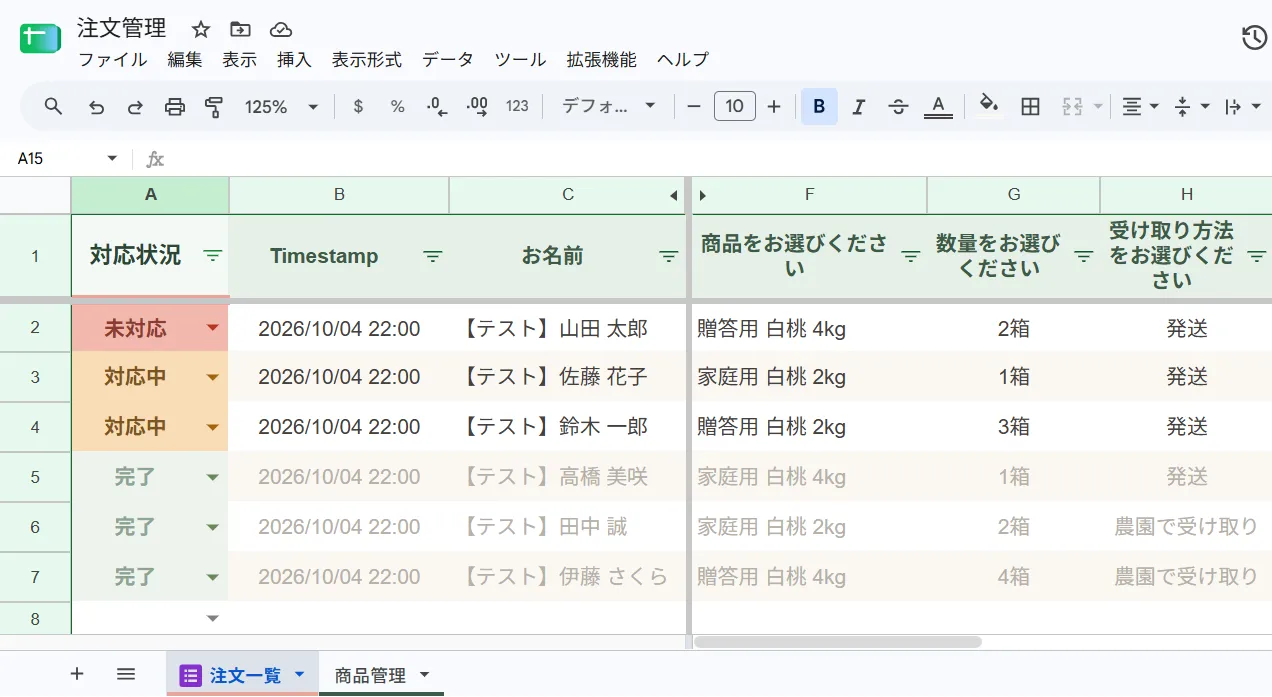Open status dropdown for 未対応 row
This screenshot has height=697, width=1272.
(212, 328)
